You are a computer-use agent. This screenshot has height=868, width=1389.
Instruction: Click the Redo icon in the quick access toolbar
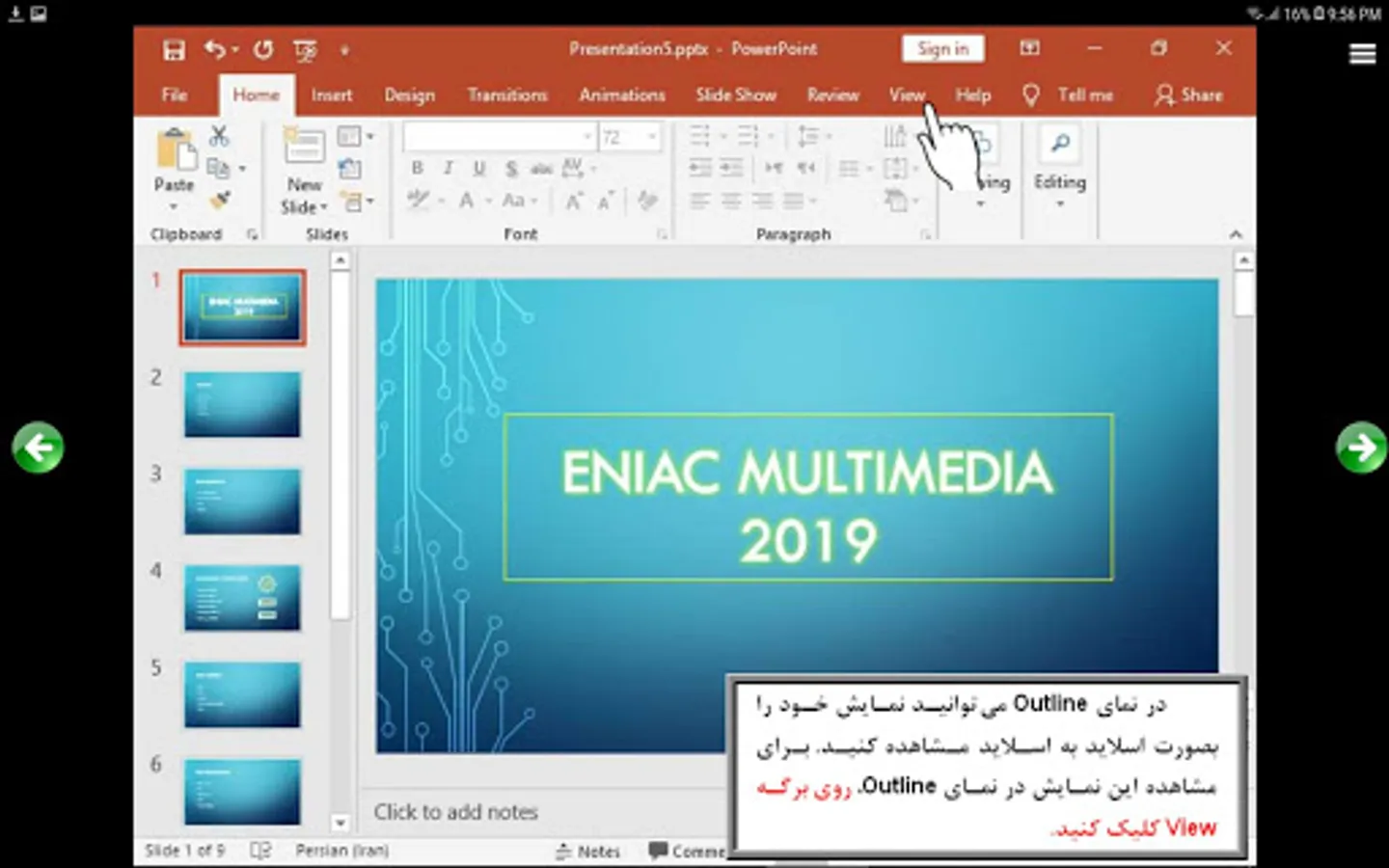tap(263, 49)
